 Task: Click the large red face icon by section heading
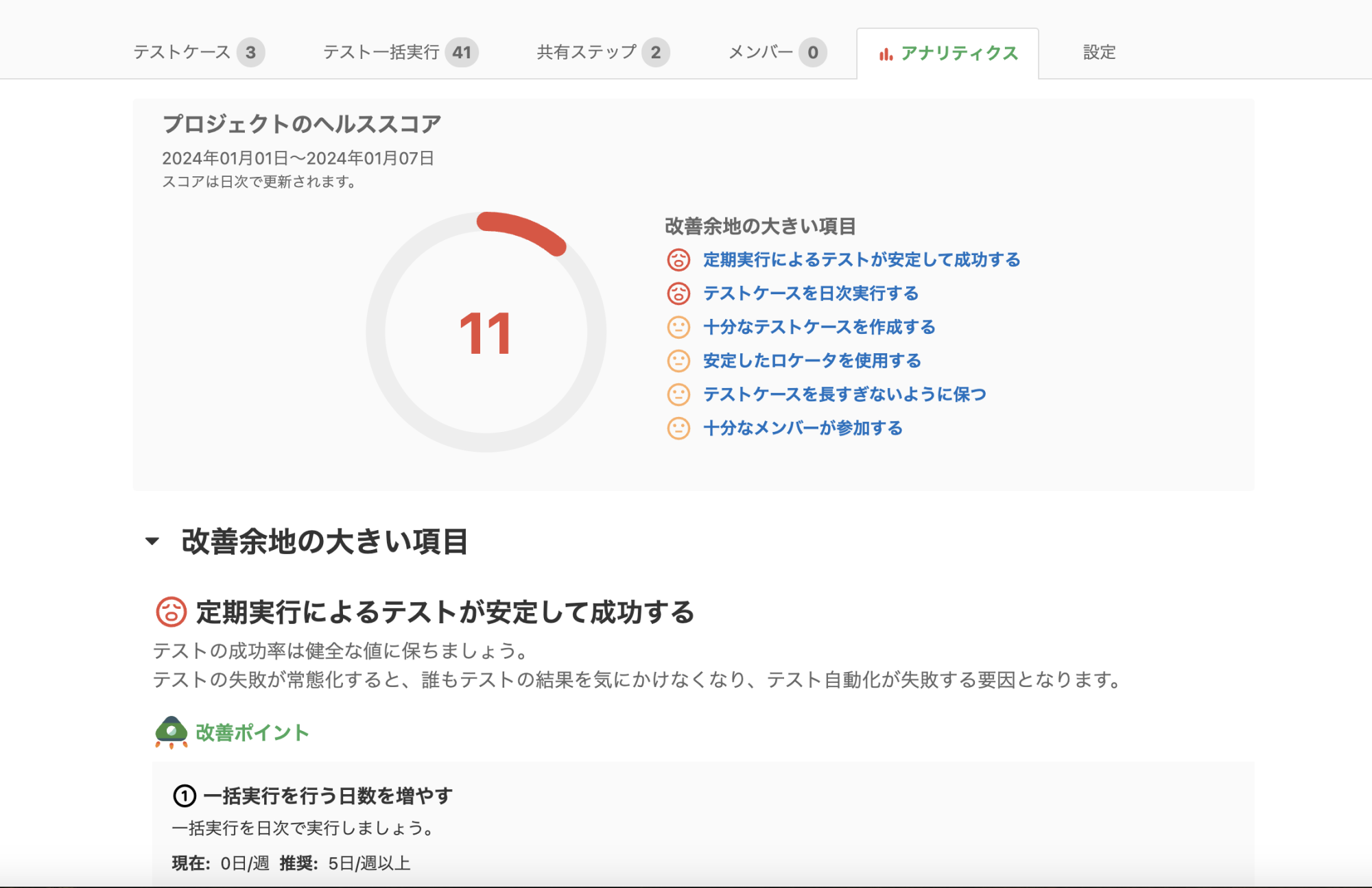point(171,612)
